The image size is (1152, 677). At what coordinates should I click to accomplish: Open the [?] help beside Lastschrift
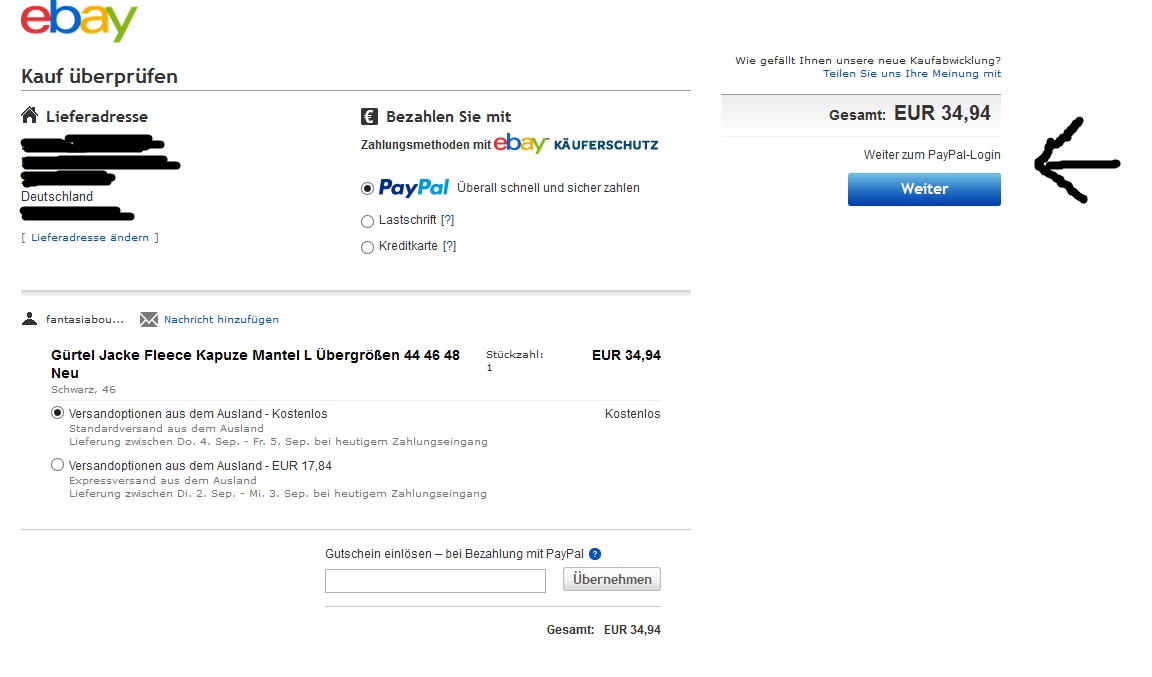click(447, 220)
